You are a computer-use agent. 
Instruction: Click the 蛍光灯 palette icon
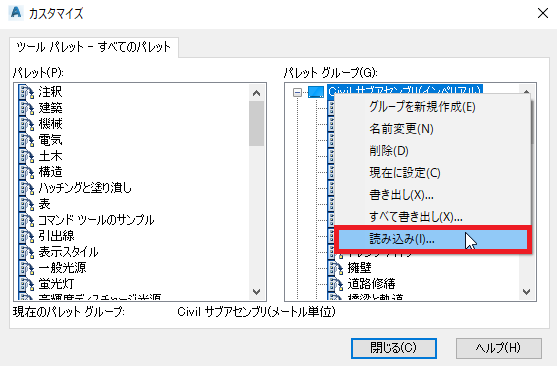click(x=26, y=284)
